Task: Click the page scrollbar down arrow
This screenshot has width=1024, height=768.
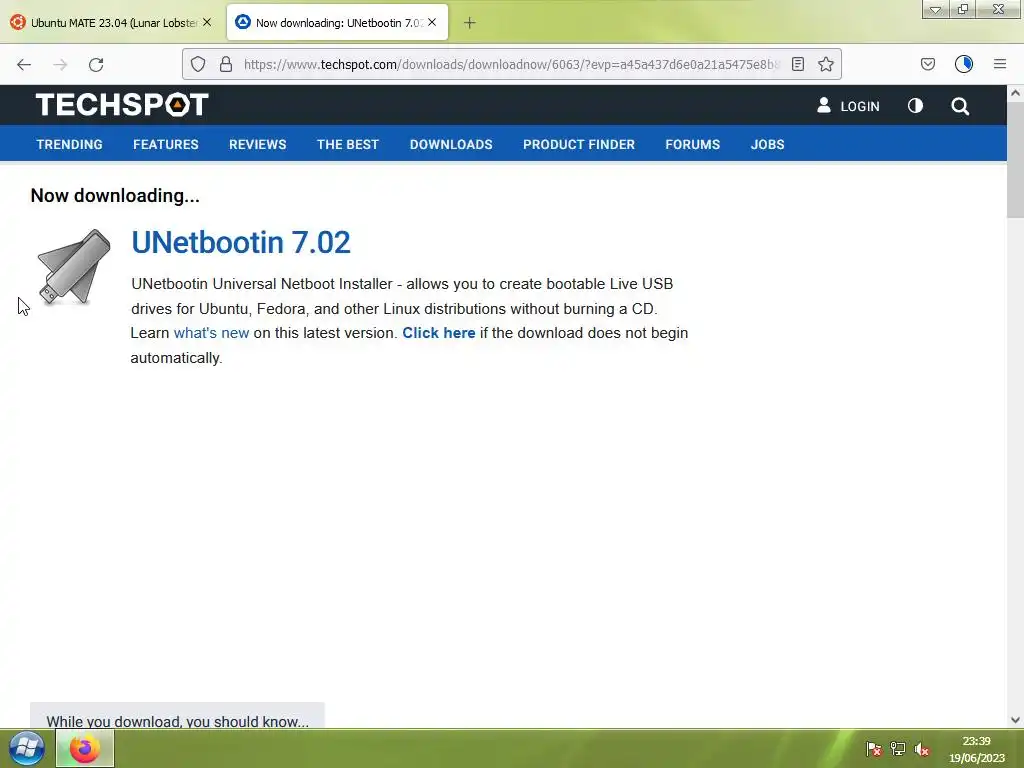Action: [1015, 720]
